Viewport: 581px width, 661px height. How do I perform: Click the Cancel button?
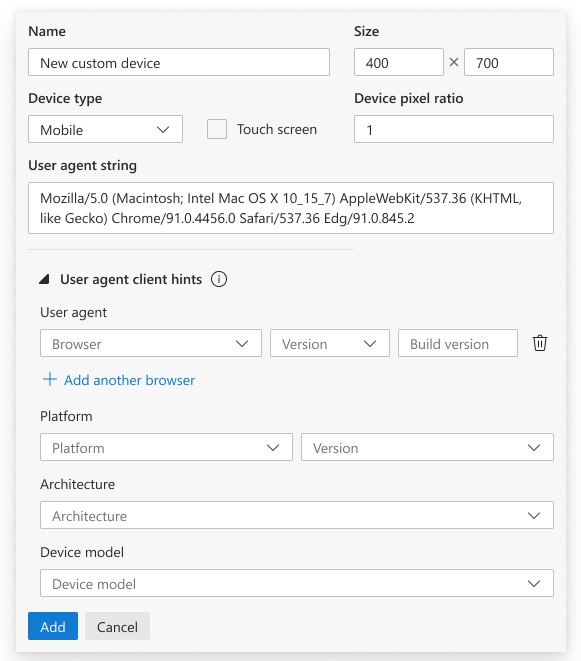(x=117, y=626)
